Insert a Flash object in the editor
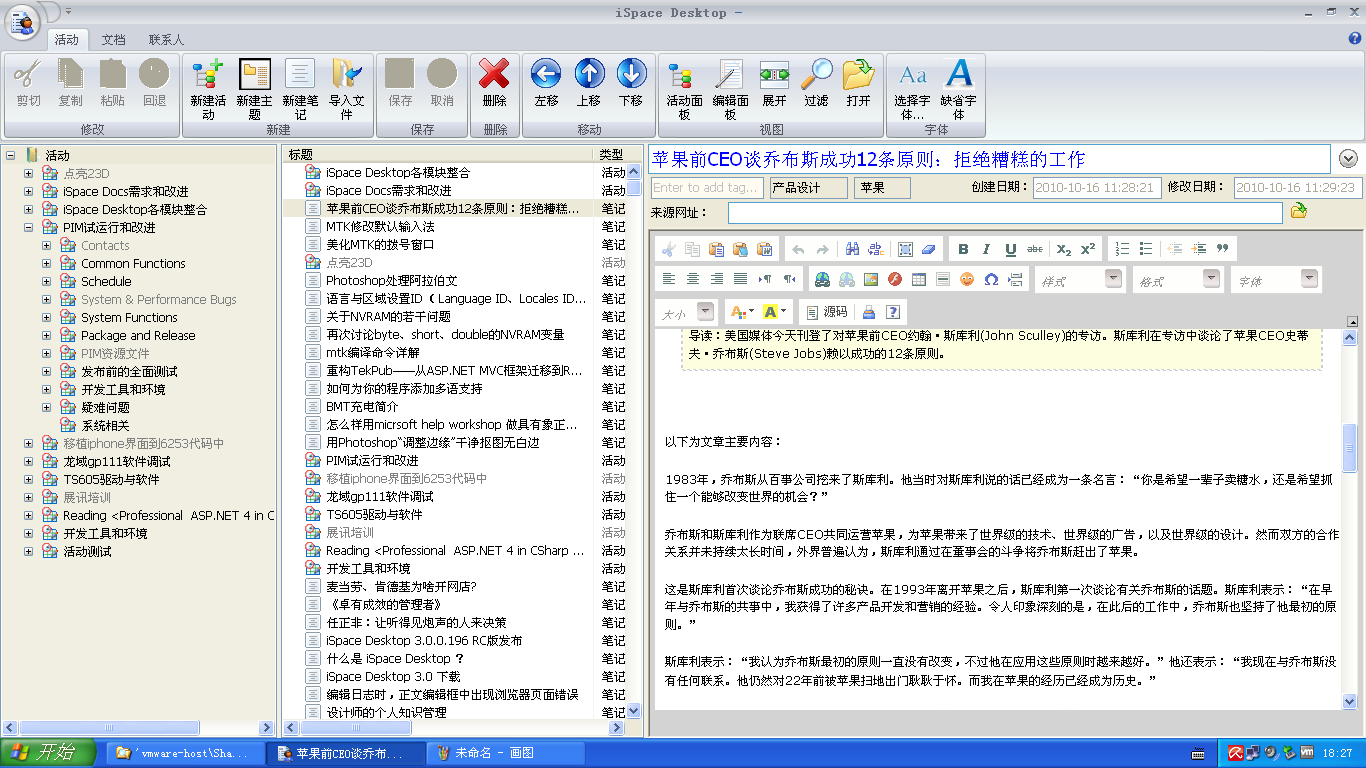 895,279
